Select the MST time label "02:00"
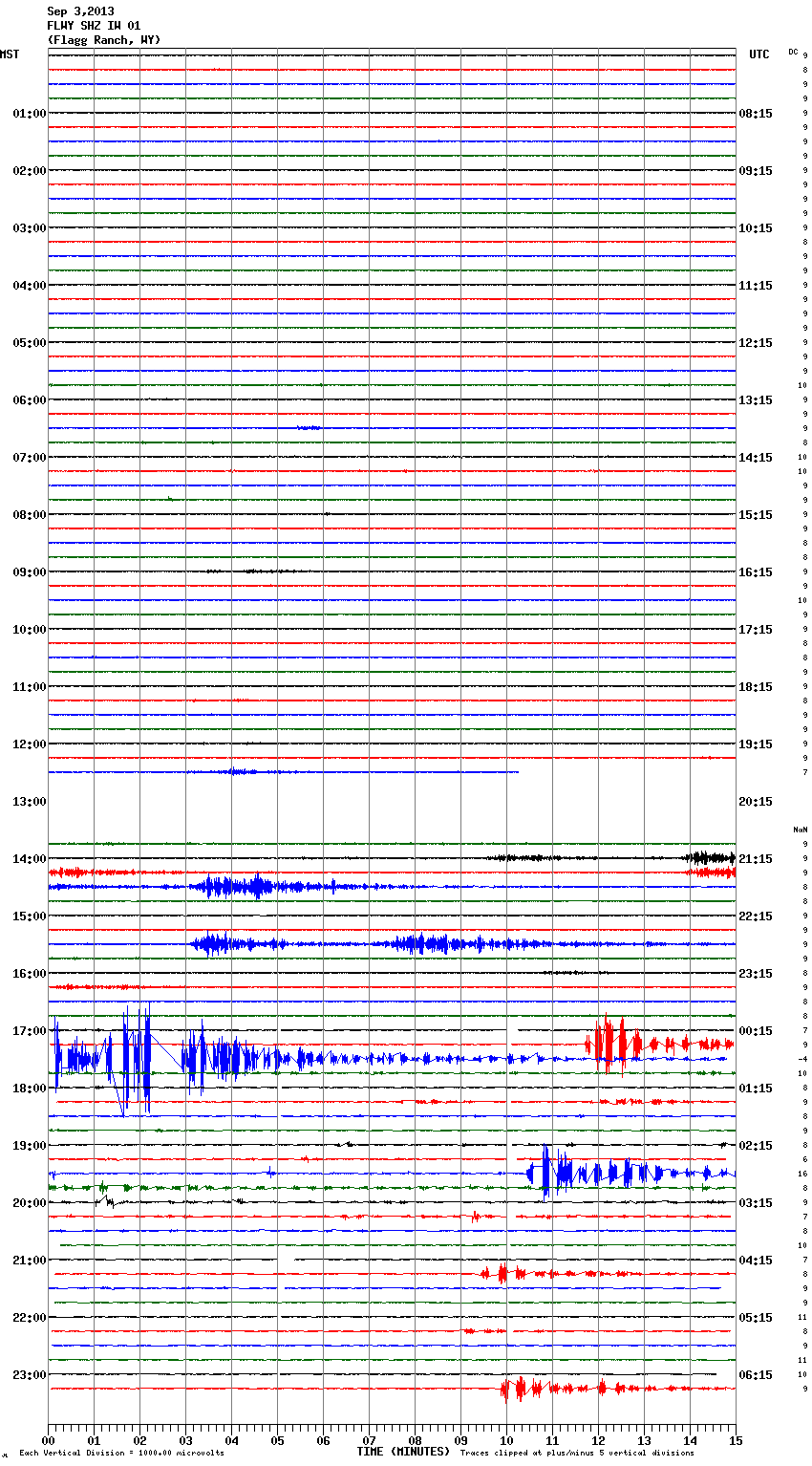The image size is (812, 1466). [30, 171]
